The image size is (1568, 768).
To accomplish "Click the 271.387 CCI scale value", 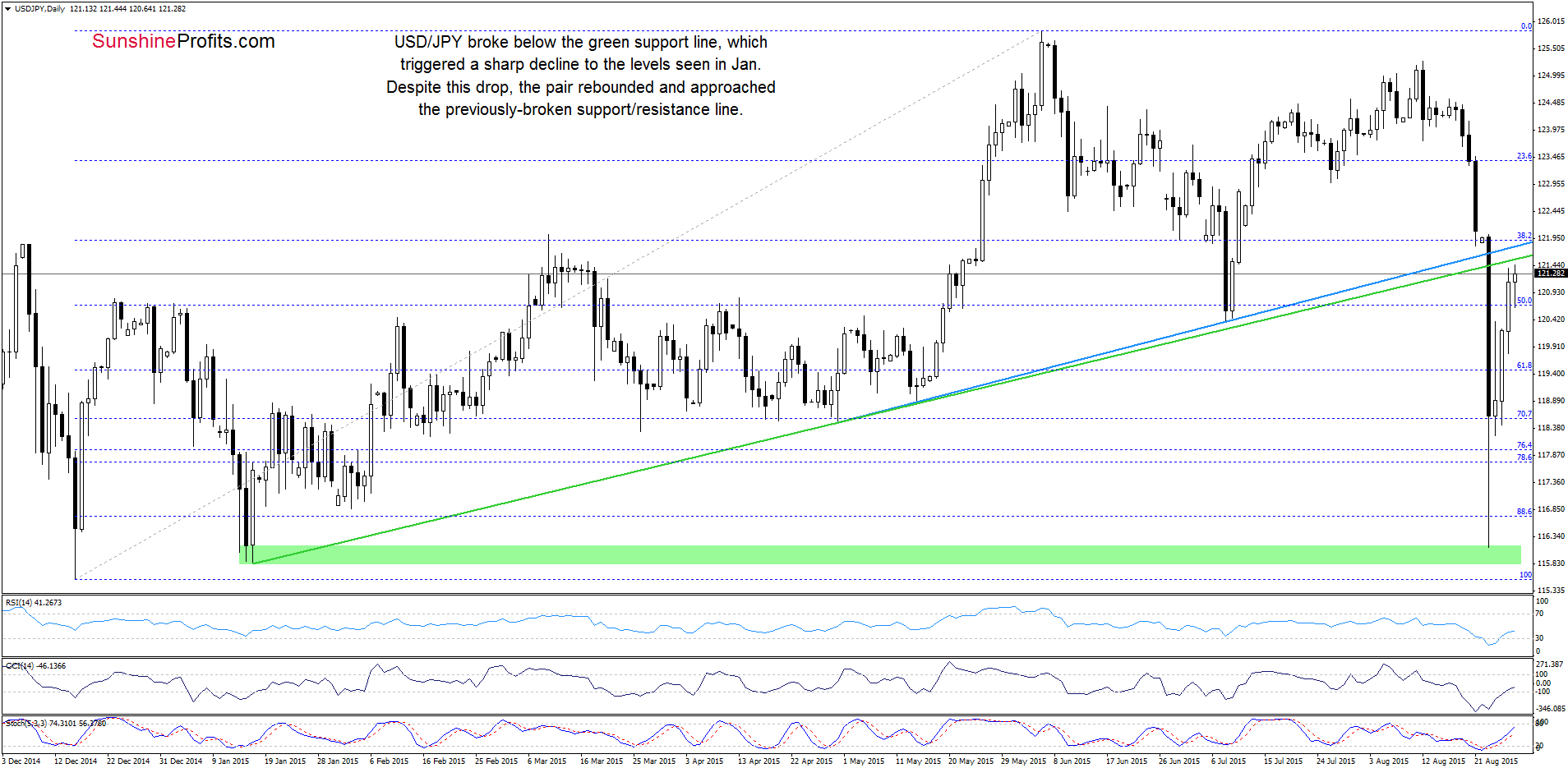I will click(1549, 664).
